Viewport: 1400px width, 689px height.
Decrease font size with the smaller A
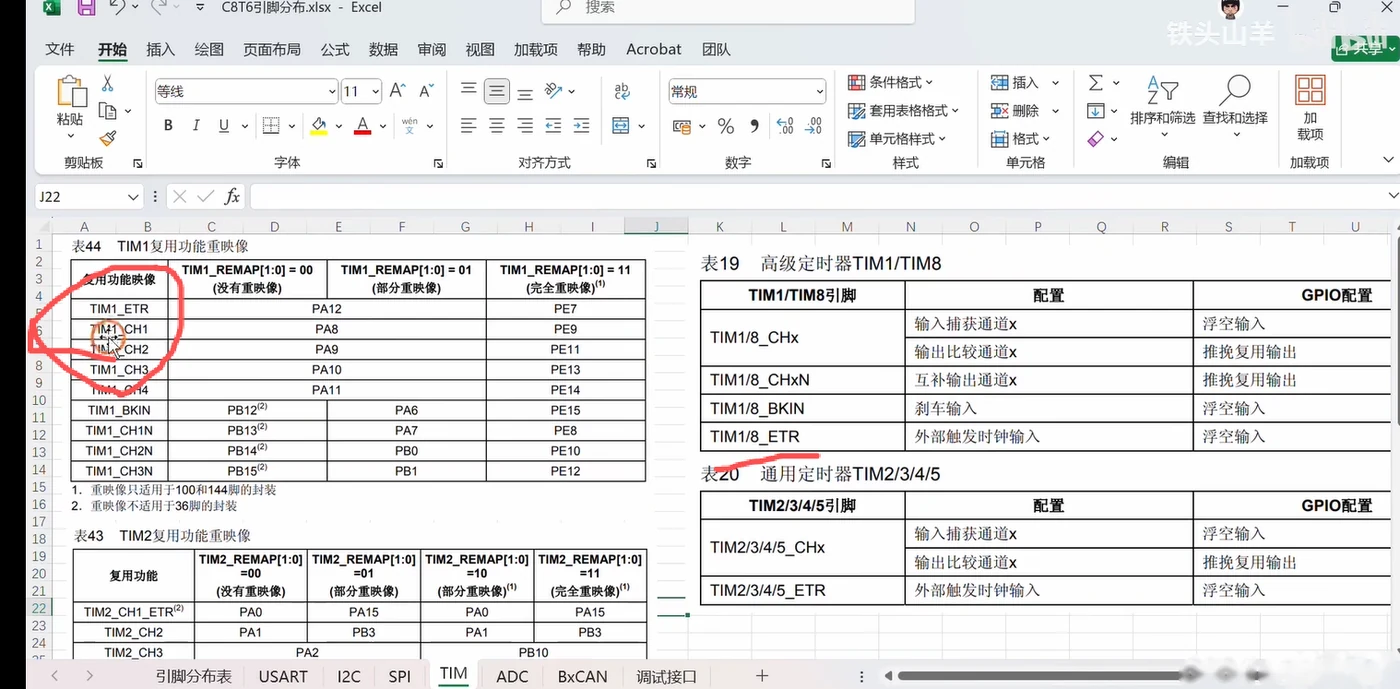click(426, 91)
